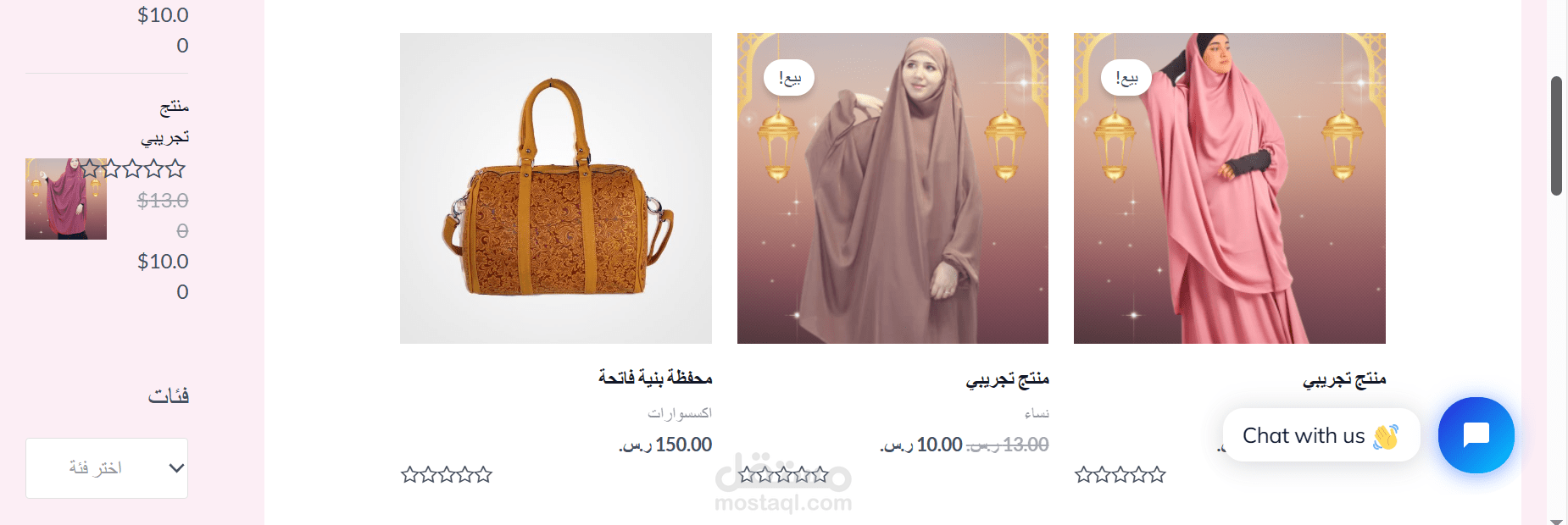1568x525 pixels.
Task: Open the middle 'منتج تجريبي' product title
Action: pyautogui.click(x=1008, y=379)
